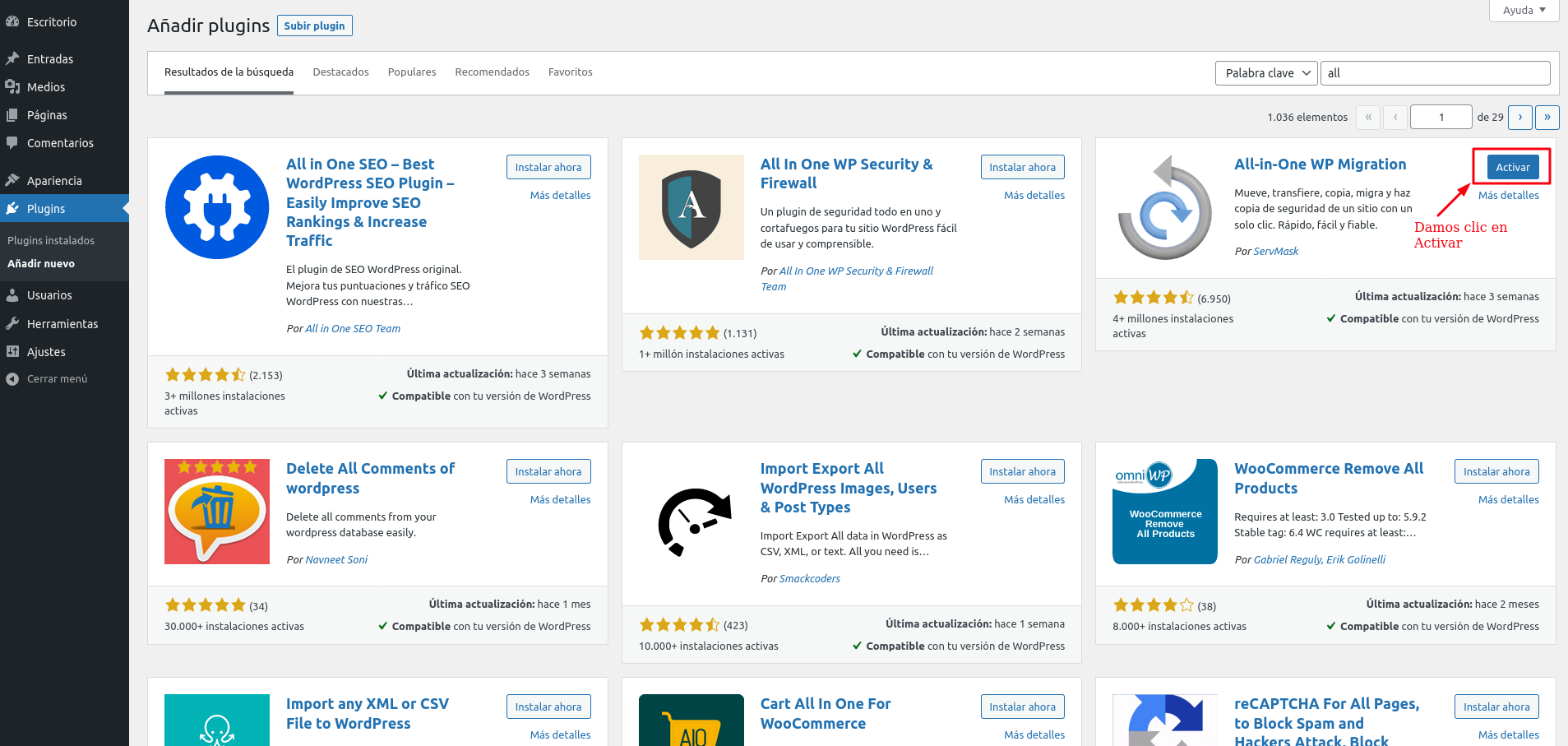This screenshot has height=746, width=1568.
Task: Click the All in One SEO plugin logo
Action: 217,207
